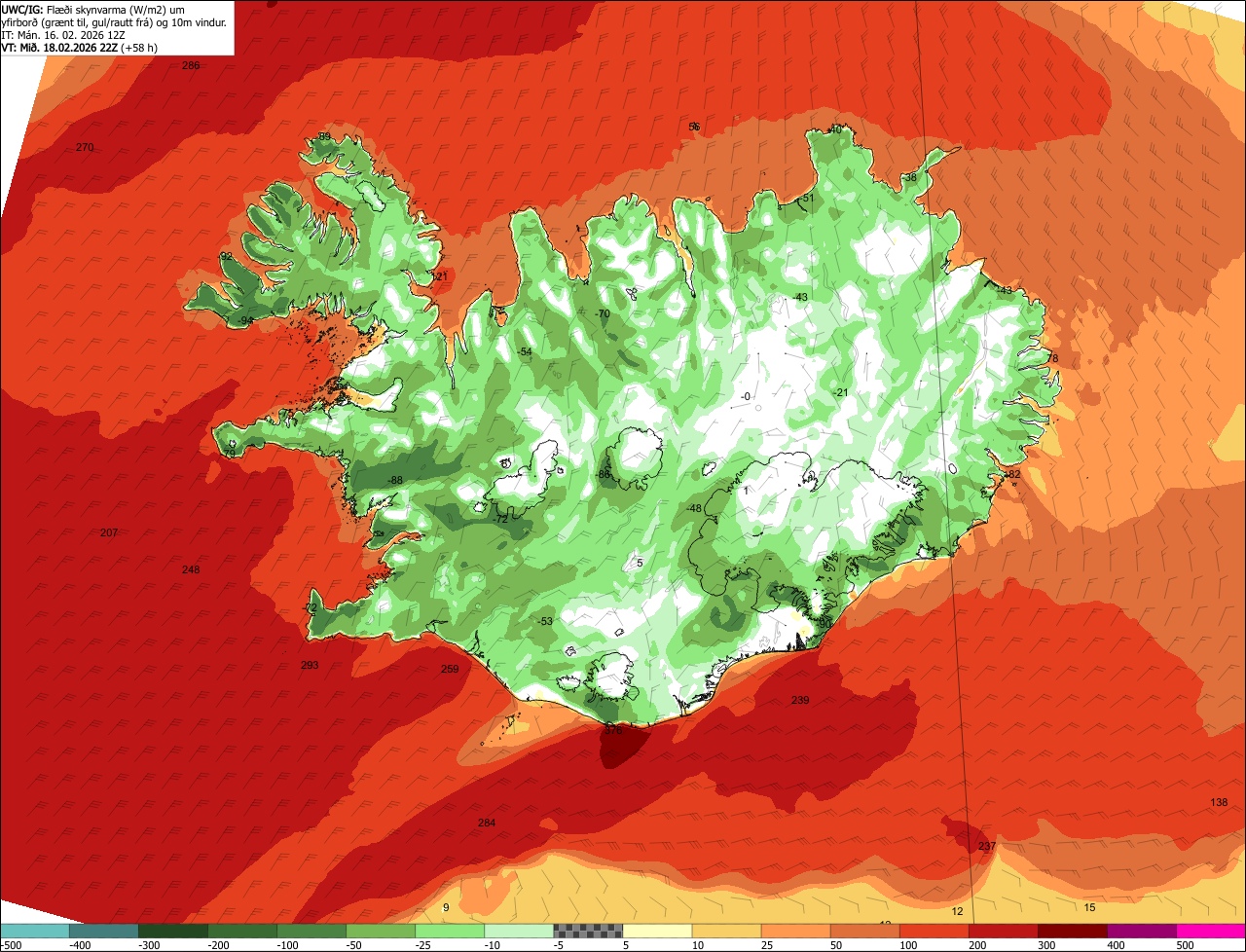Click the legend swatch between 5 and 10

point(657,931)
